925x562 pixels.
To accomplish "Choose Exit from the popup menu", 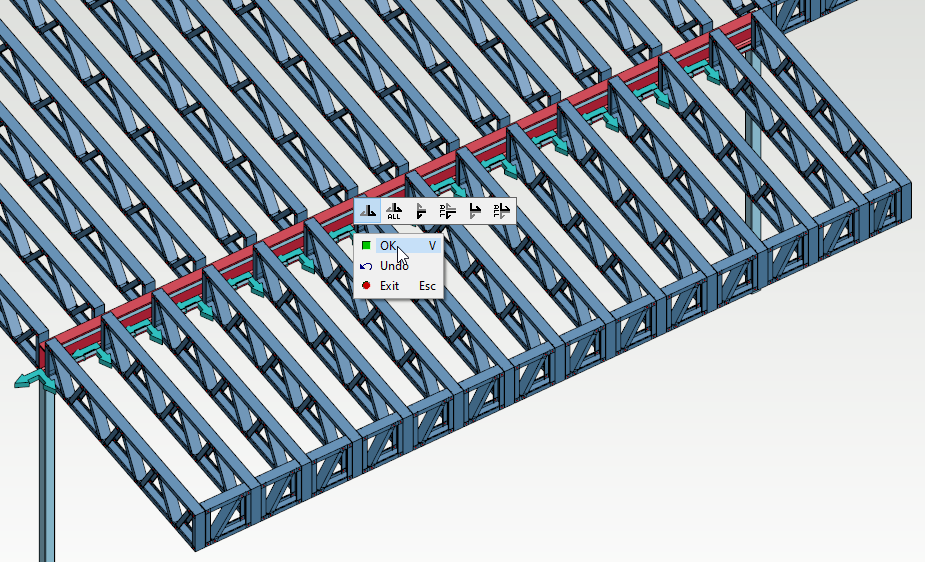I will point(389,286).
